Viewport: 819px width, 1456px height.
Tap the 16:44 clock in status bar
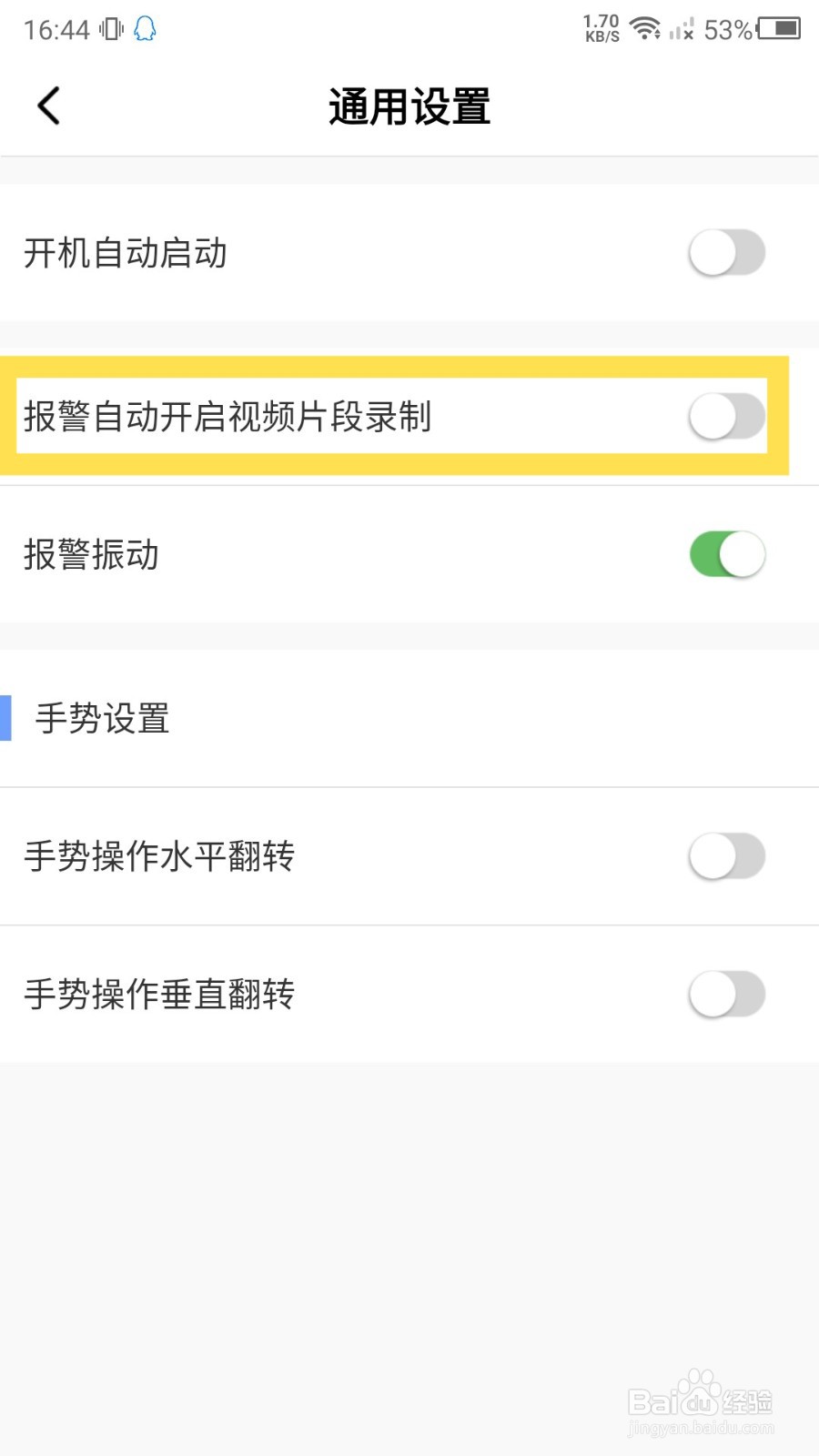(x=56, y=30)
